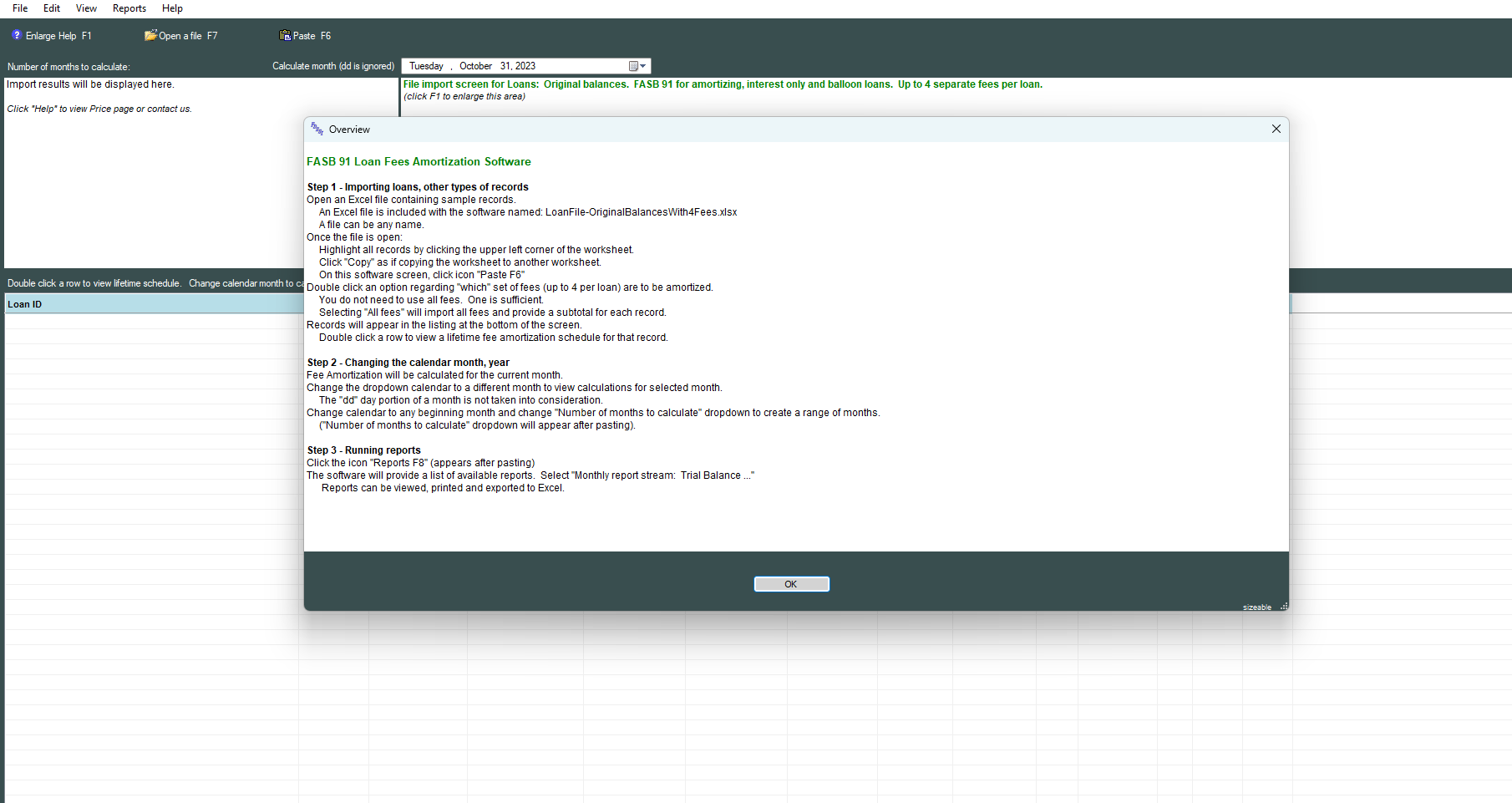Image resolution: width=1512 pixels, height=803 pixels.
Task: Open the View menu
Action: pos(86,8)
